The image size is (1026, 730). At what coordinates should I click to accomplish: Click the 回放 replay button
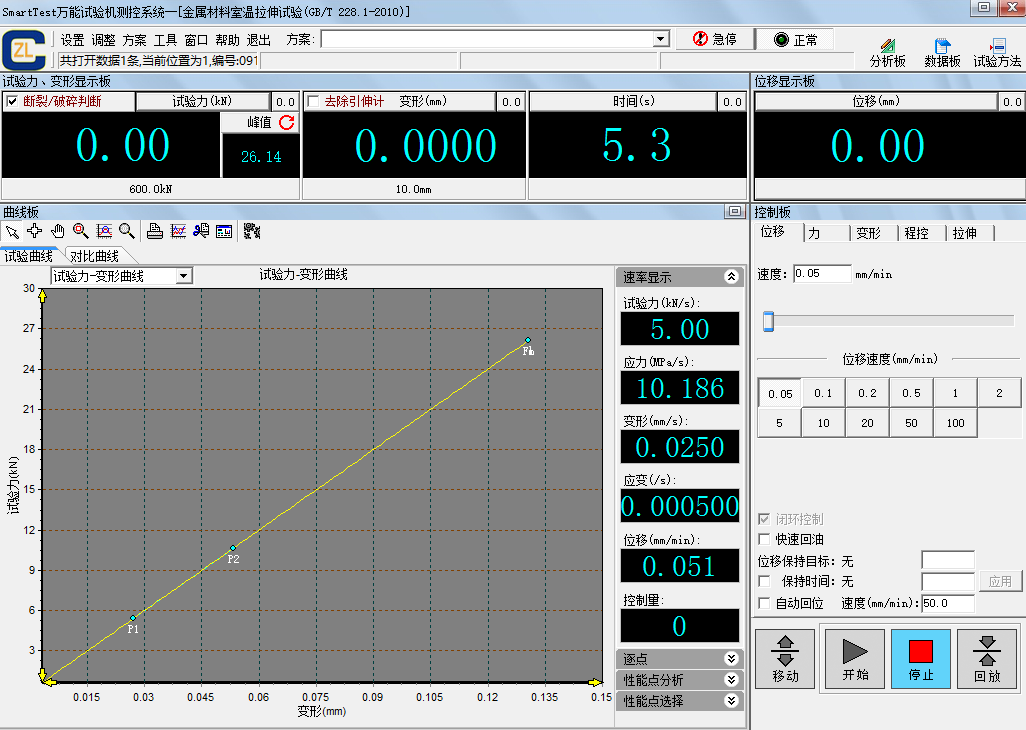(987, 659)
